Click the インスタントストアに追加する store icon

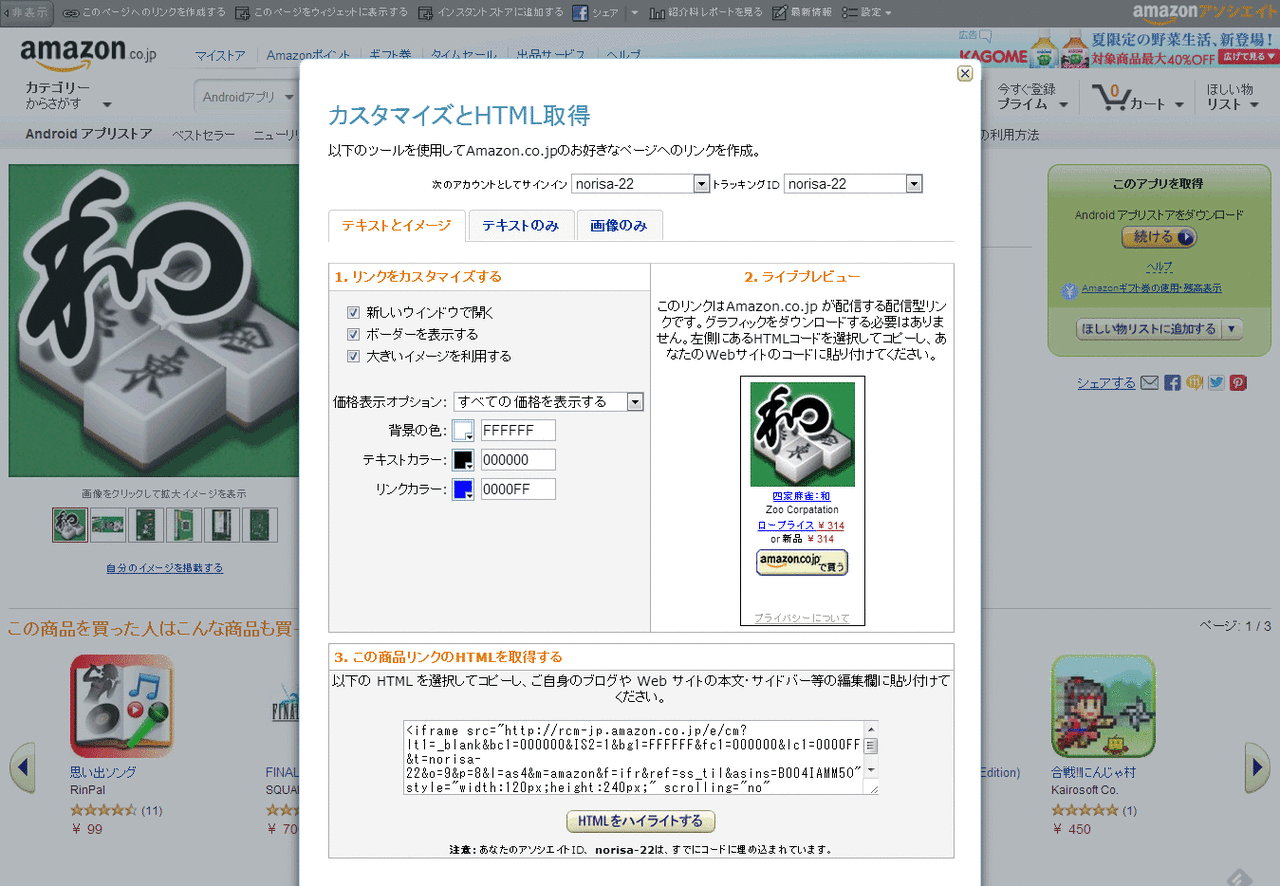click(x=426, y=13)
